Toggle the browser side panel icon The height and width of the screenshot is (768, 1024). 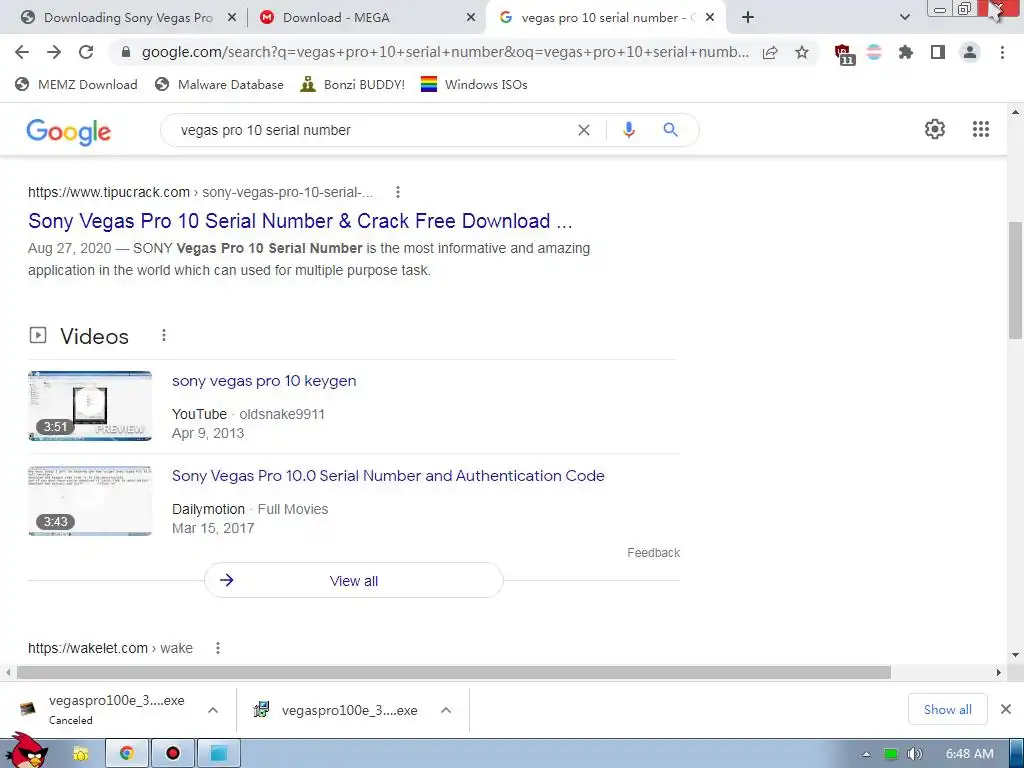point(938,52)
